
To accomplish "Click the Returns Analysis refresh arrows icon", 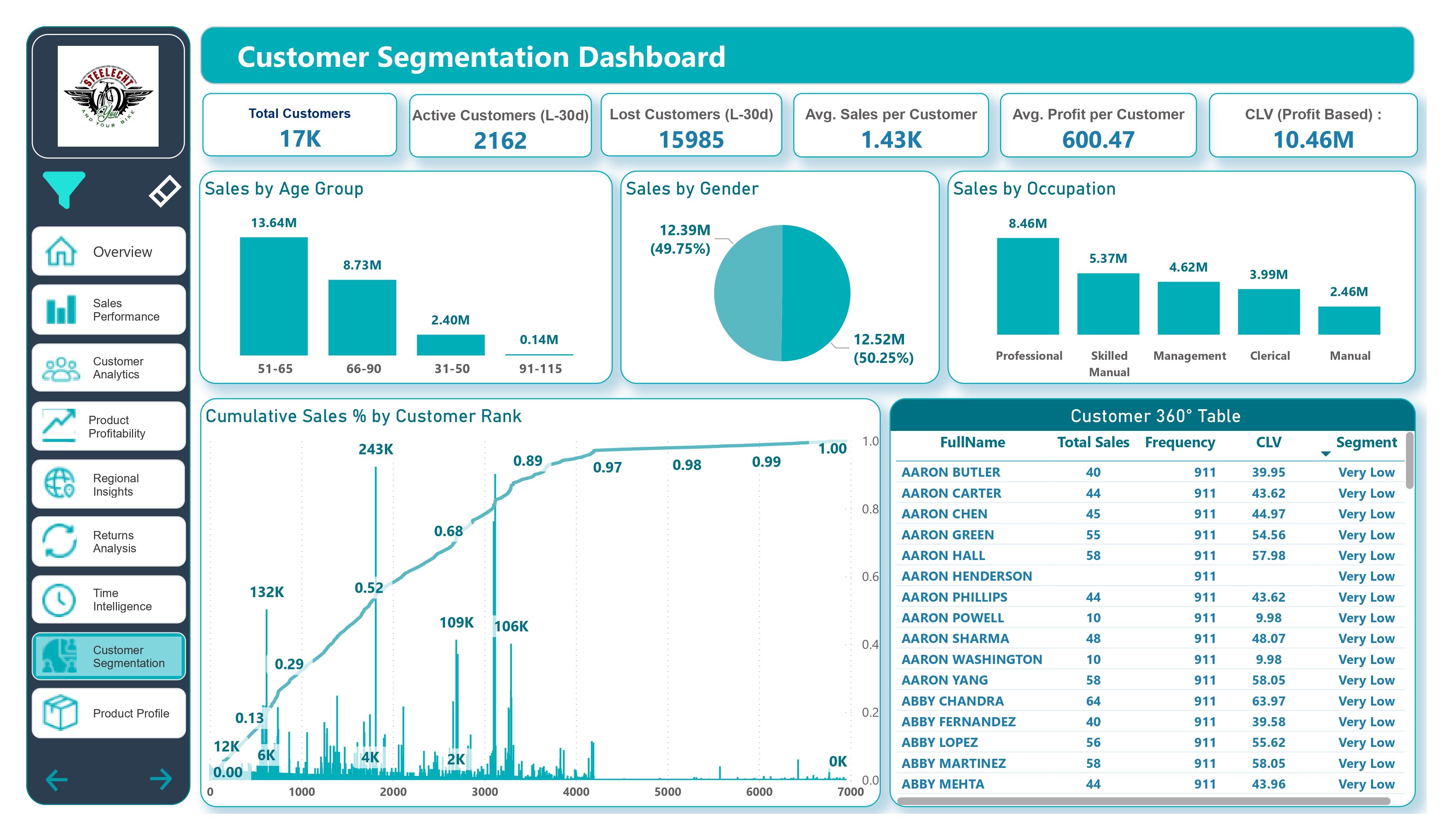I will click(x=60, y=541).
